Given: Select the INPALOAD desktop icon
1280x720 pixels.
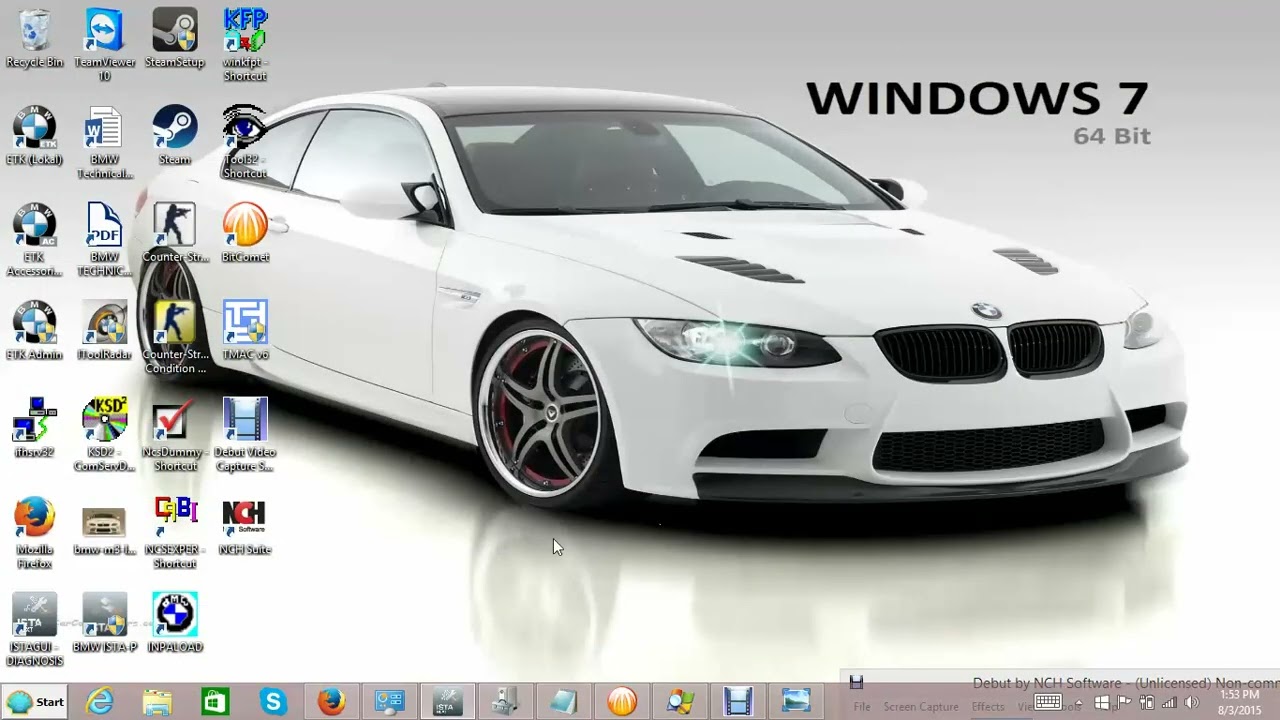Looking at the screenshot, I should 175,623.
